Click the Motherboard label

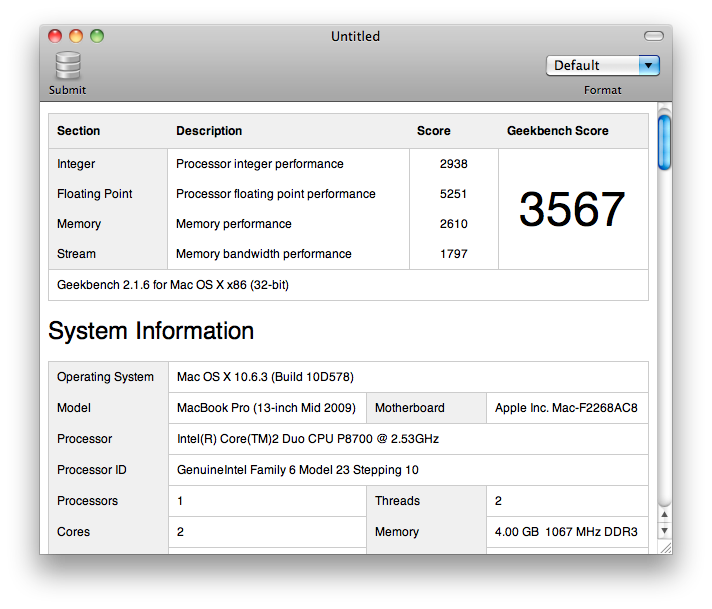410,408
